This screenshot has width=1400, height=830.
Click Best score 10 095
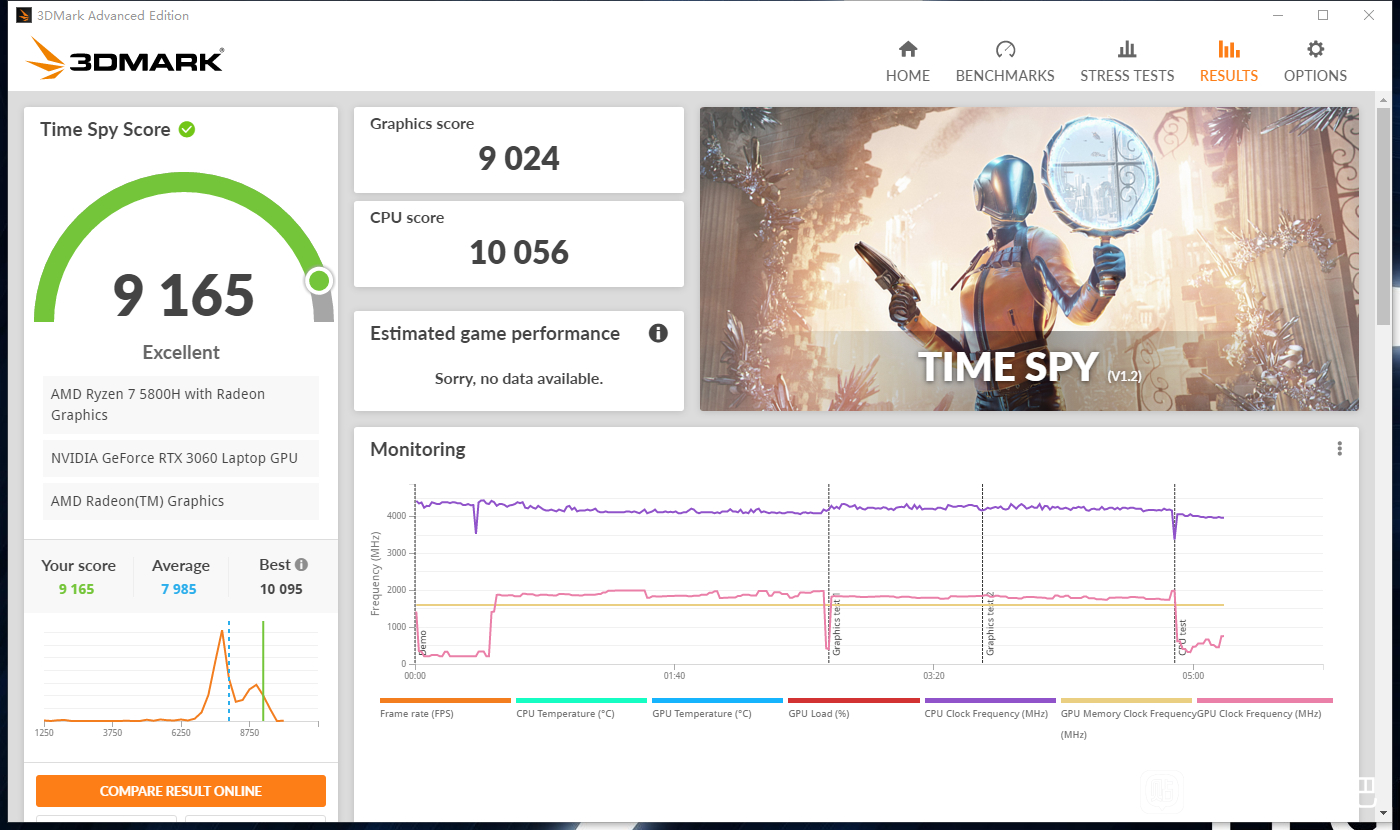[281, 589]
